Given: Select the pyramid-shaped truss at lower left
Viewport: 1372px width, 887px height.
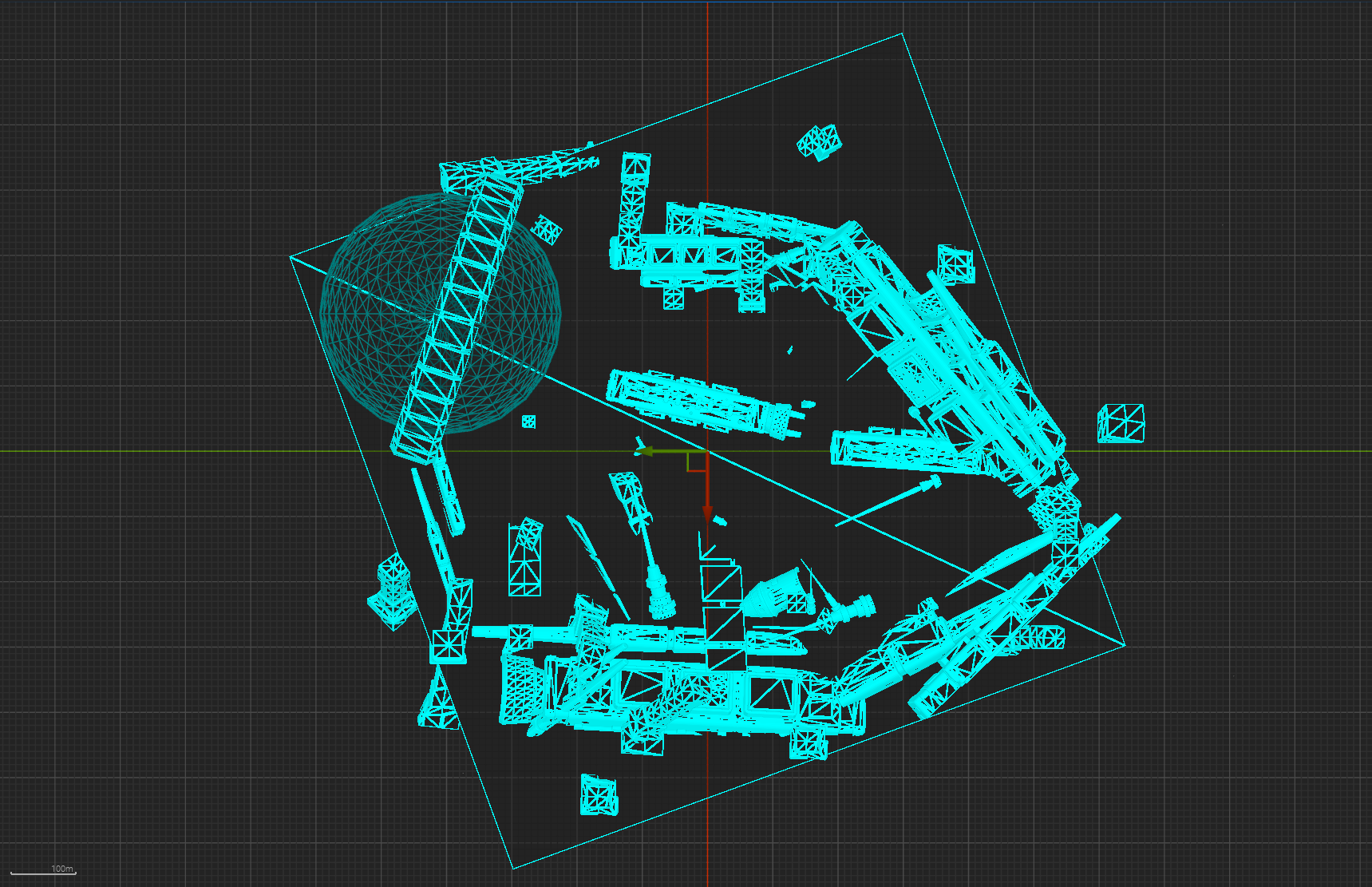Looking at the screenshot, I should click(438, 703).
